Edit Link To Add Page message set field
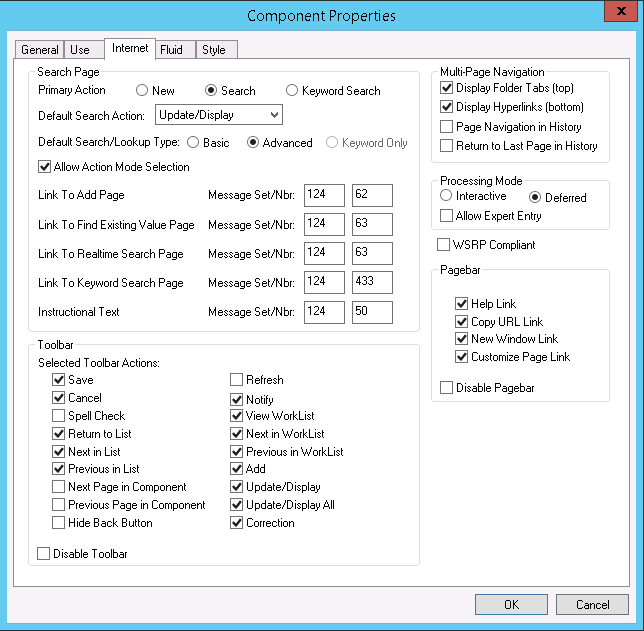The image size is (644, 631). (324, 195)
